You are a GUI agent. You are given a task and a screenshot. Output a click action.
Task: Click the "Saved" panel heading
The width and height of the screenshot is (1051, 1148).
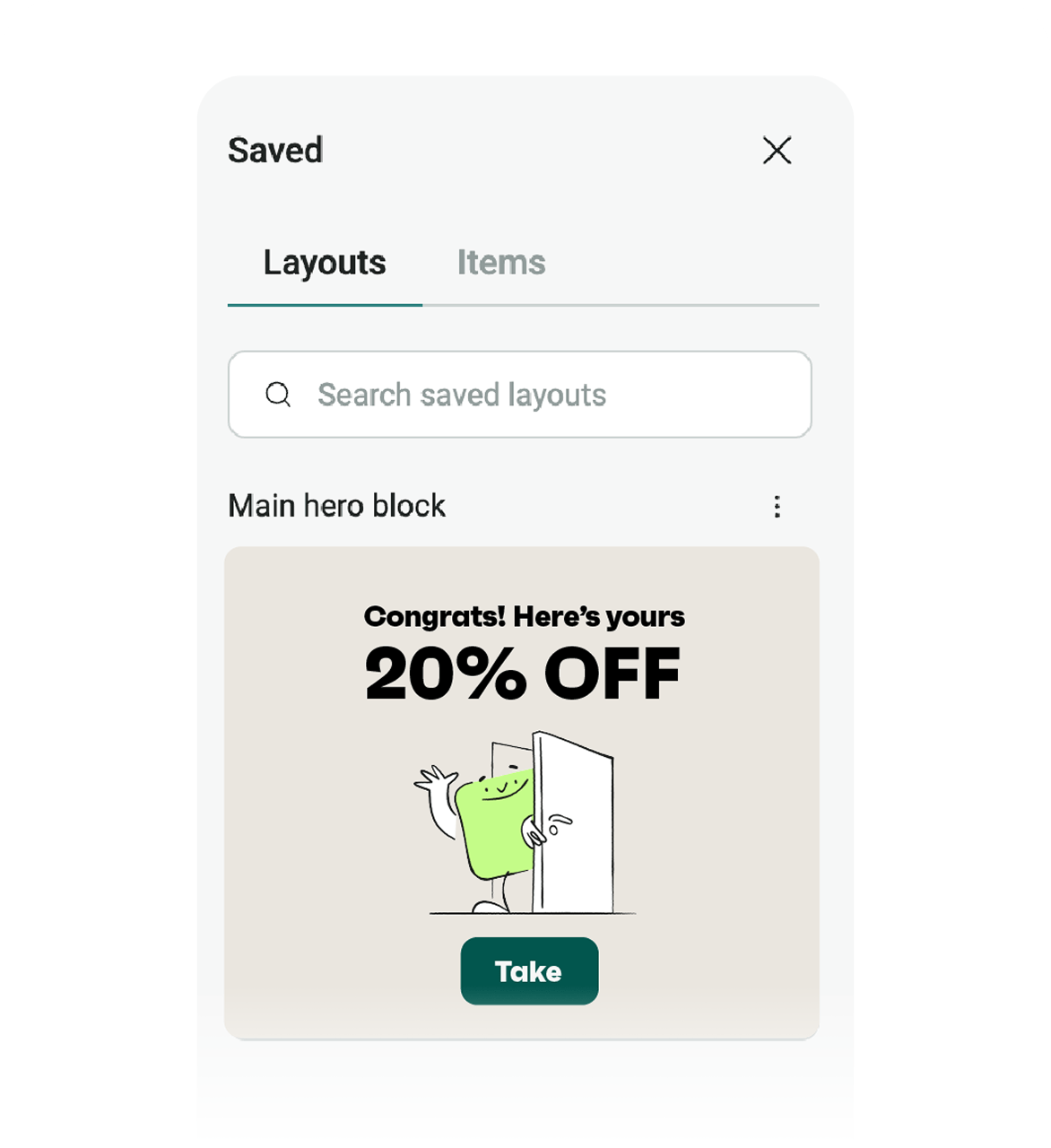click(275, 151)
